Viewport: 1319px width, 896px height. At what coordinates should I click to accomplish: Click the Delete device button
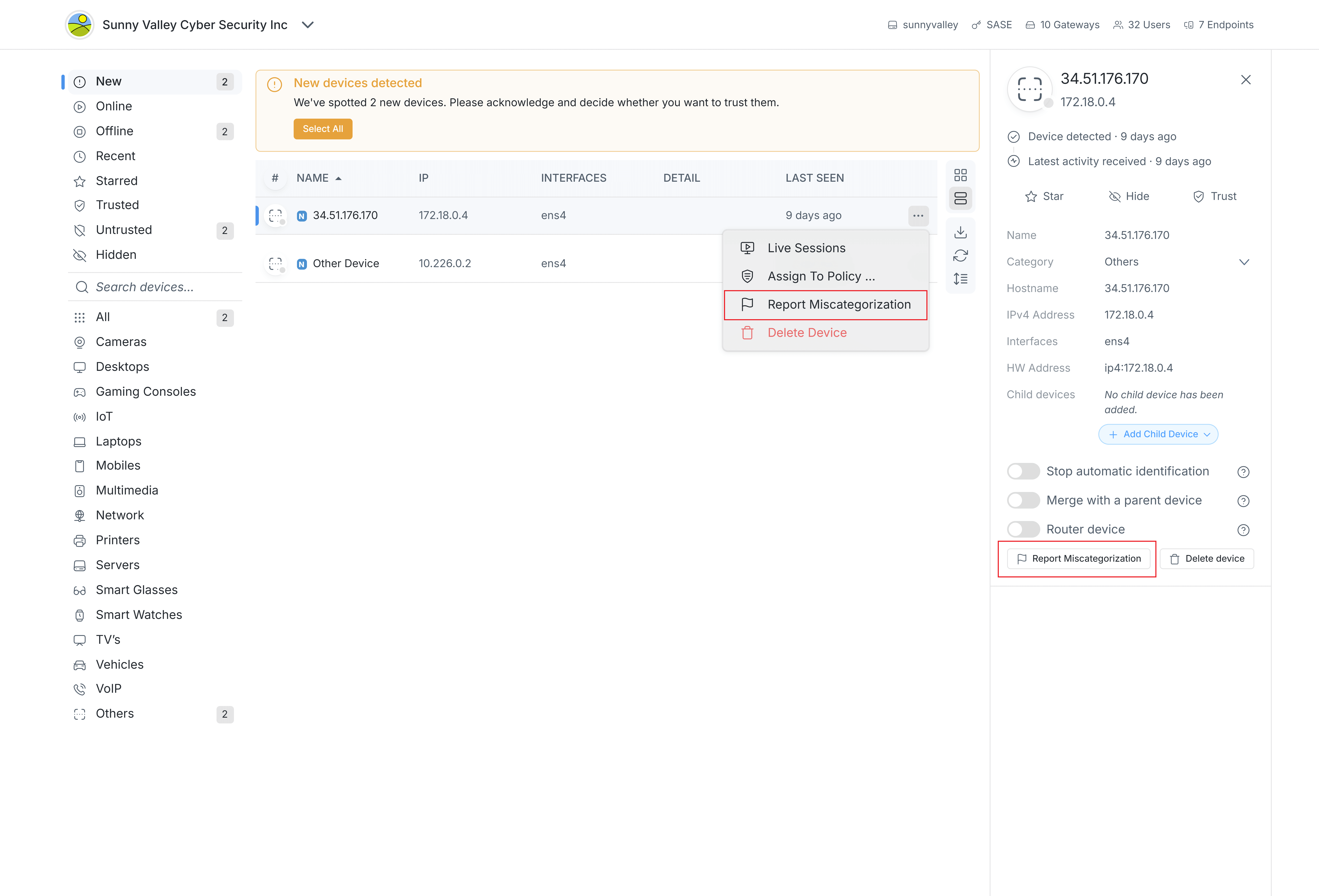pos(1207,559)
